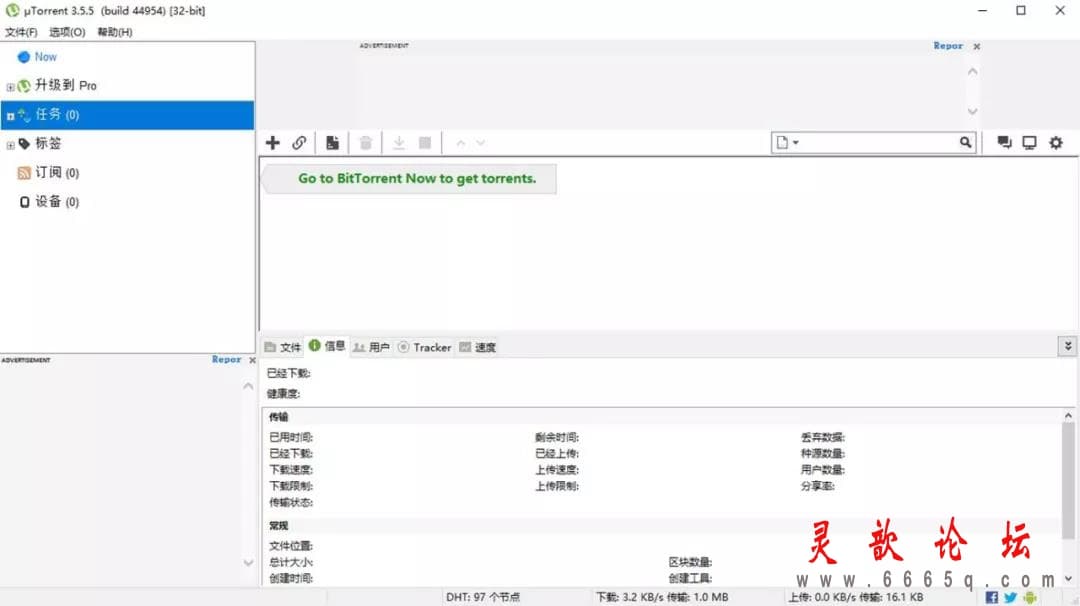Image resolution: width=1080 pixels, height=606 pixels.
Task: Switch to the 文件 tab
Action: [x=283, y=347]
